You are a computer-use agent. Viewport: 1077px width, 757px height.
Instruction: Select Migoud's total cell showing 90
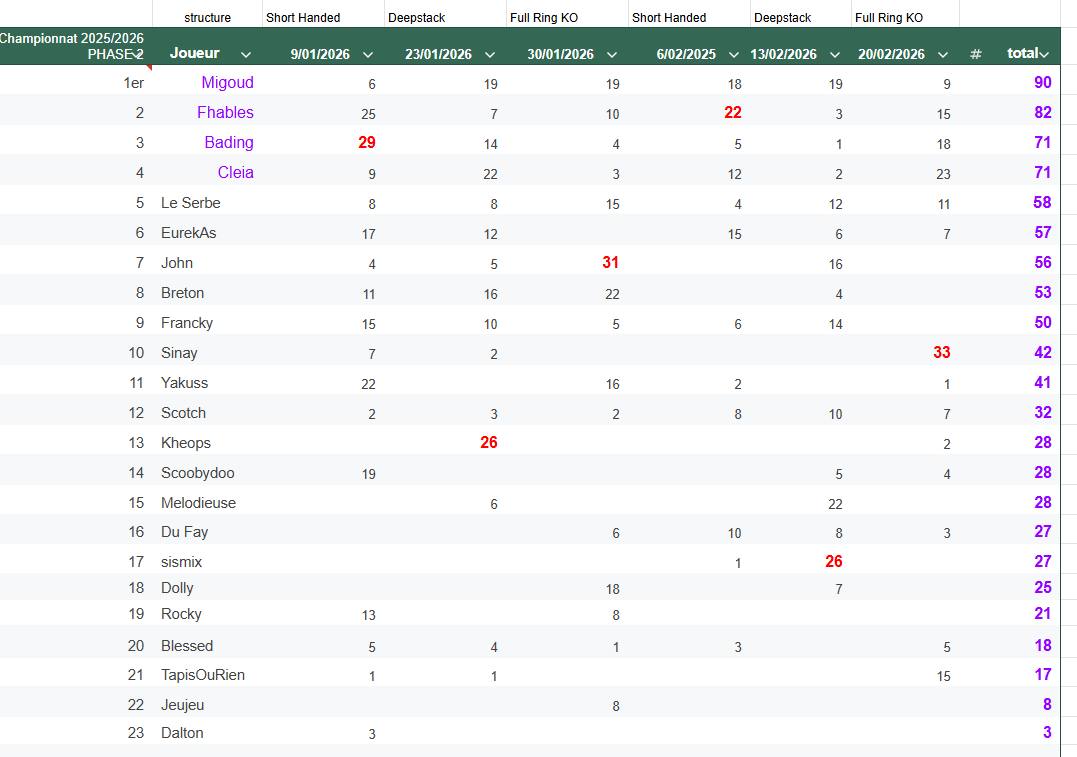tap(1042, 82)
